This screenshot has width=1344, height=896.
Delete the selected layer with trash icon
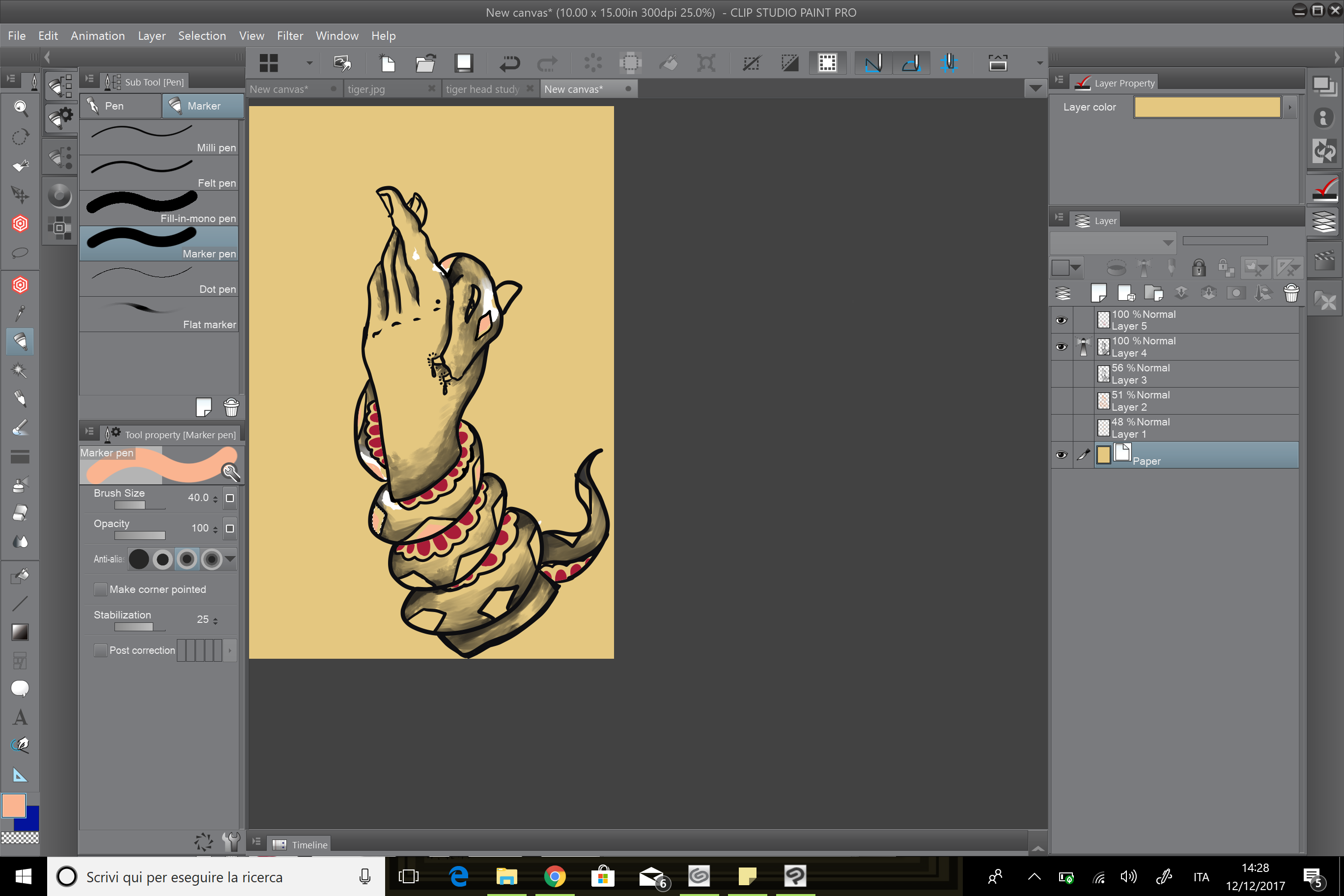(x=1291, y=293)
